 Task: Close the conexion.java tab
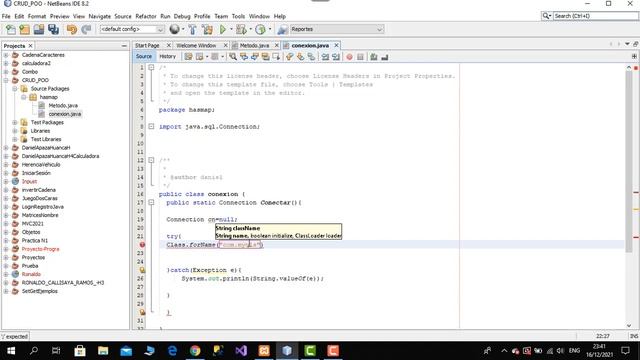click(x=337, y=45)
